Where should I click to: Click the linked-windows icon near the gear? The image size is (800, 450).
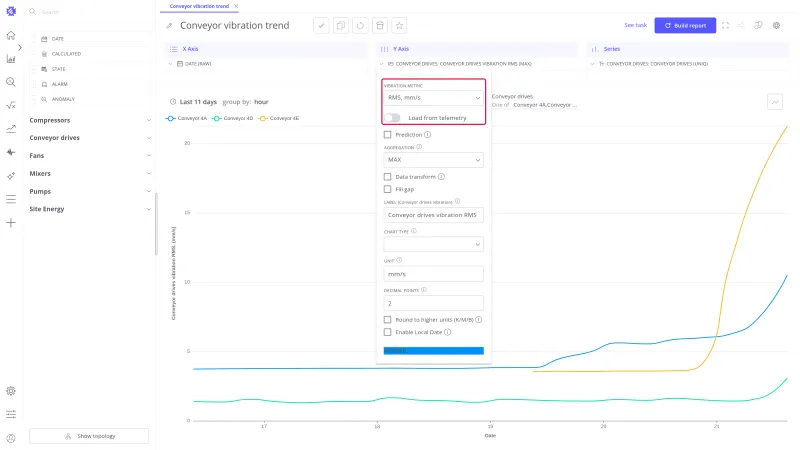pos(758,26)
